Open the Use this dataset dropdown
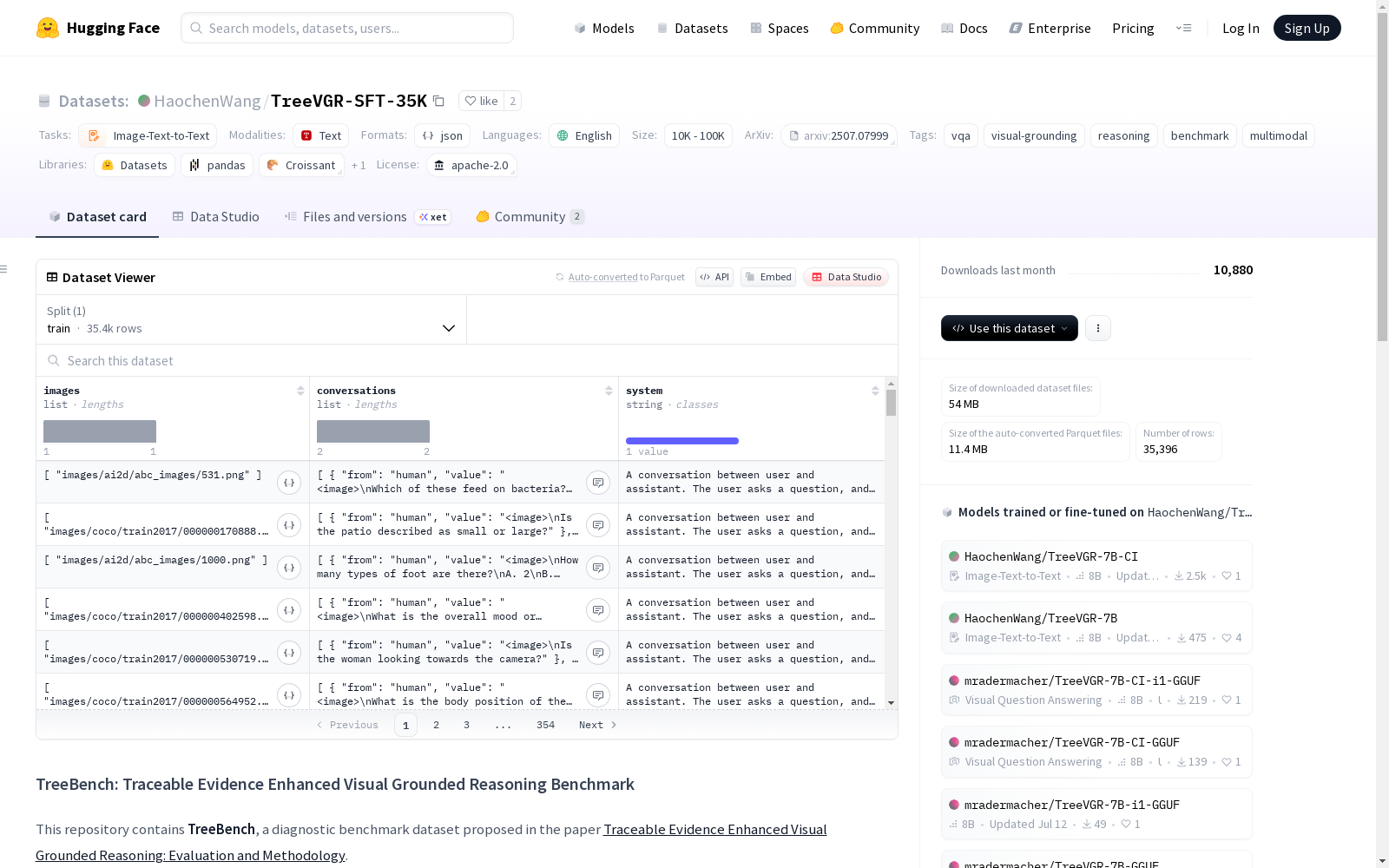 coord(1010,328)
